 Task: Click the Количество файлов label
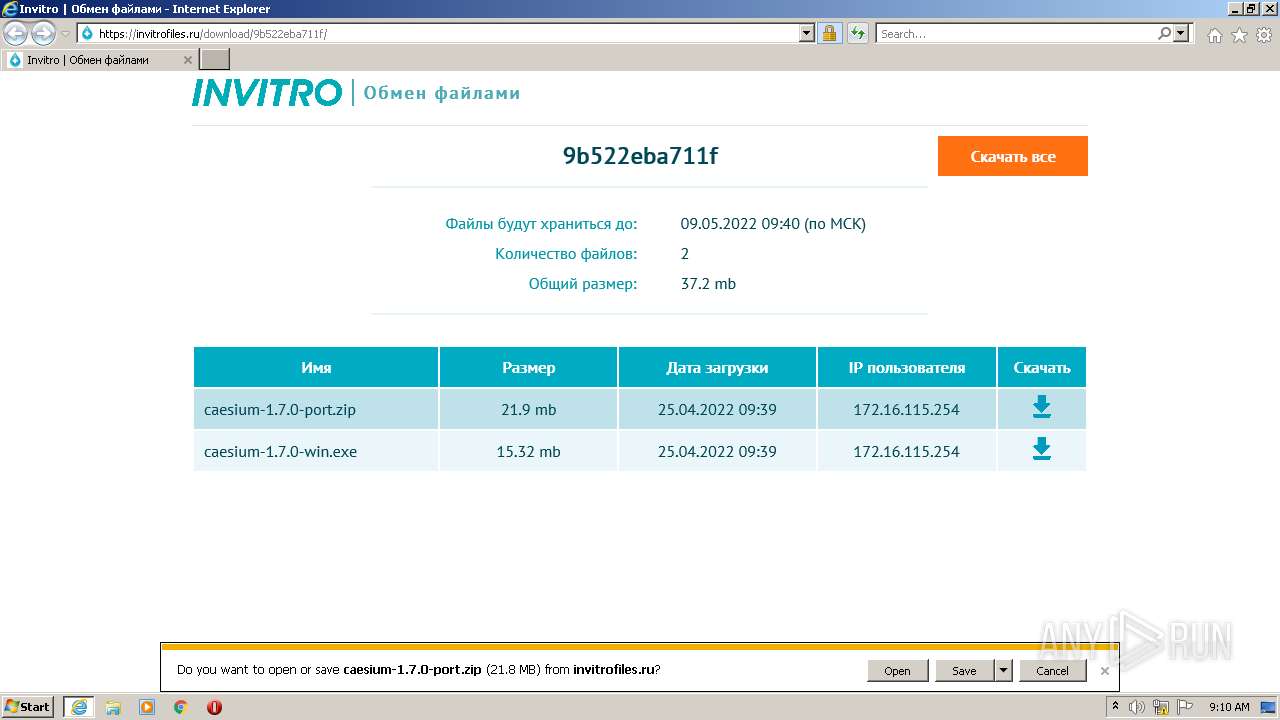tap(566, 254)
